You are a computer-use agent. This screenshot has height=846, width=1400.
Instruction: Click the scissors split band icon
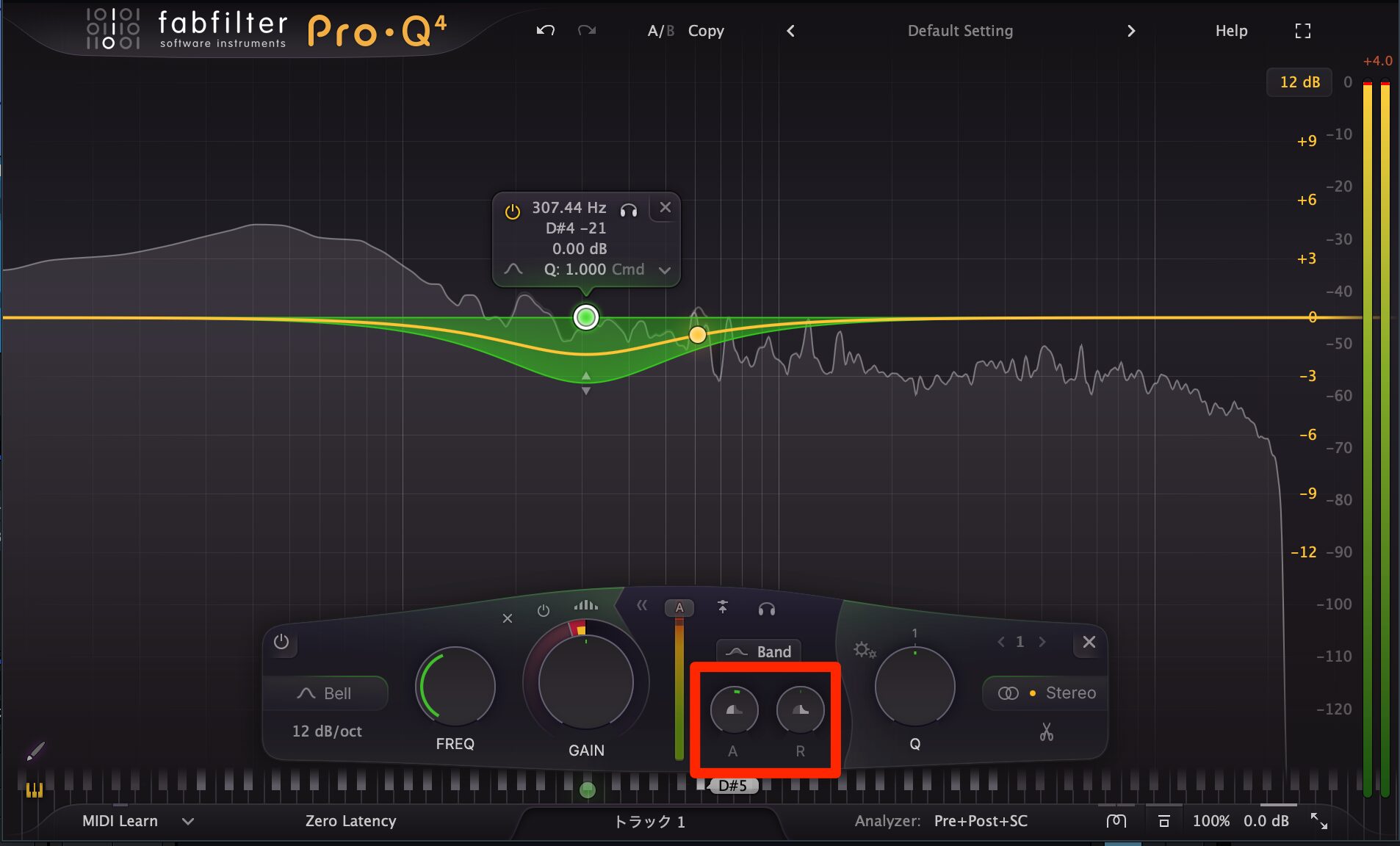(x=1046, y=731)
